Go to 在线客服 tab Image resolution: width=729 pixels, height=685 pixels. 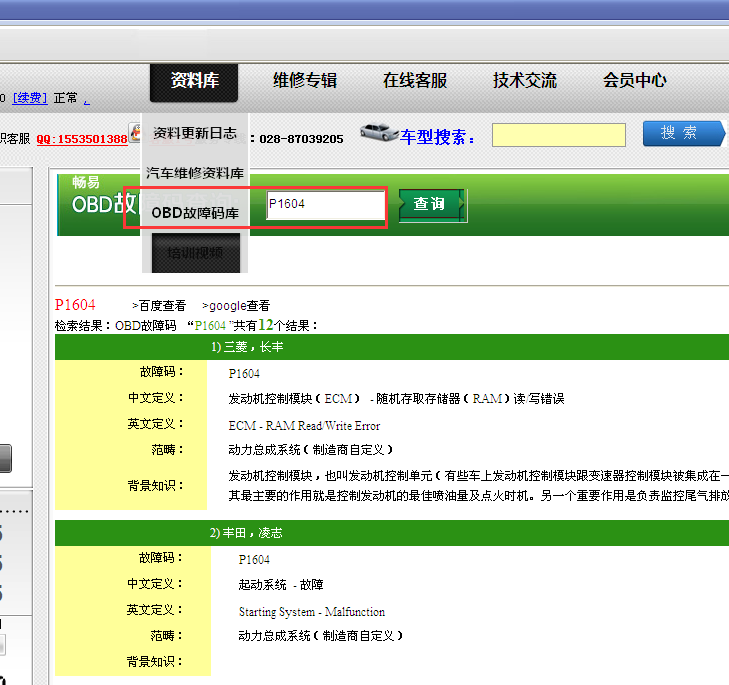tap(415, 80)
